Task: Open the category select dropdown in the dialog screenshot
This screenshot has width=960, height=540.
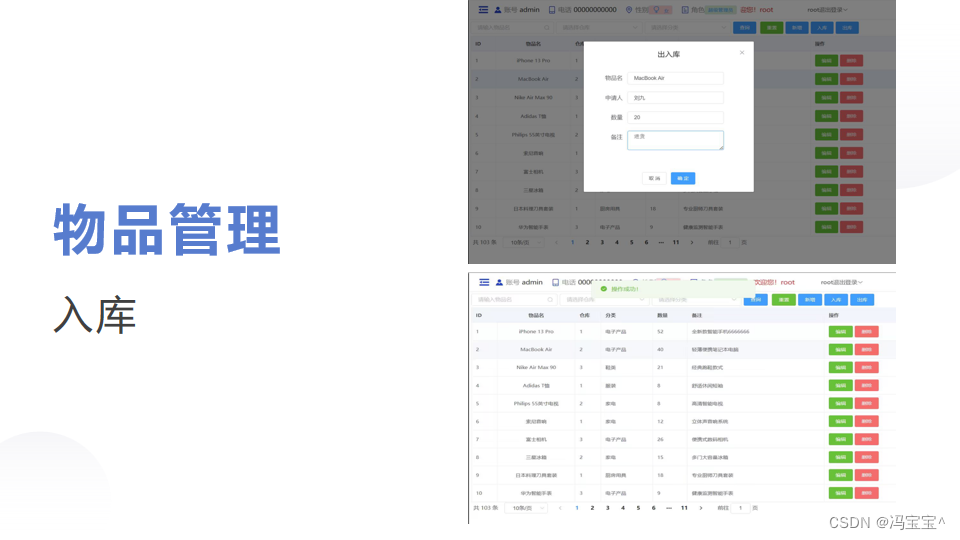Action: tap(687, 28)
